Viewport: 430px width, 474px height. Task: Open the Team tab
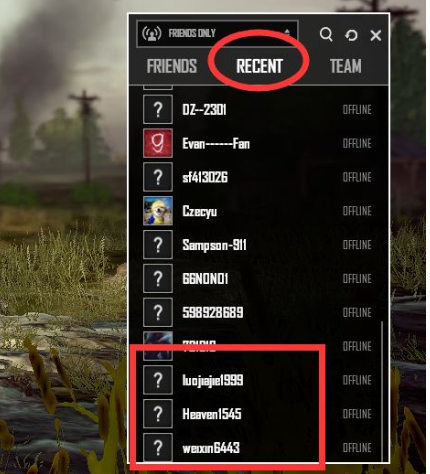coord(346,66)
